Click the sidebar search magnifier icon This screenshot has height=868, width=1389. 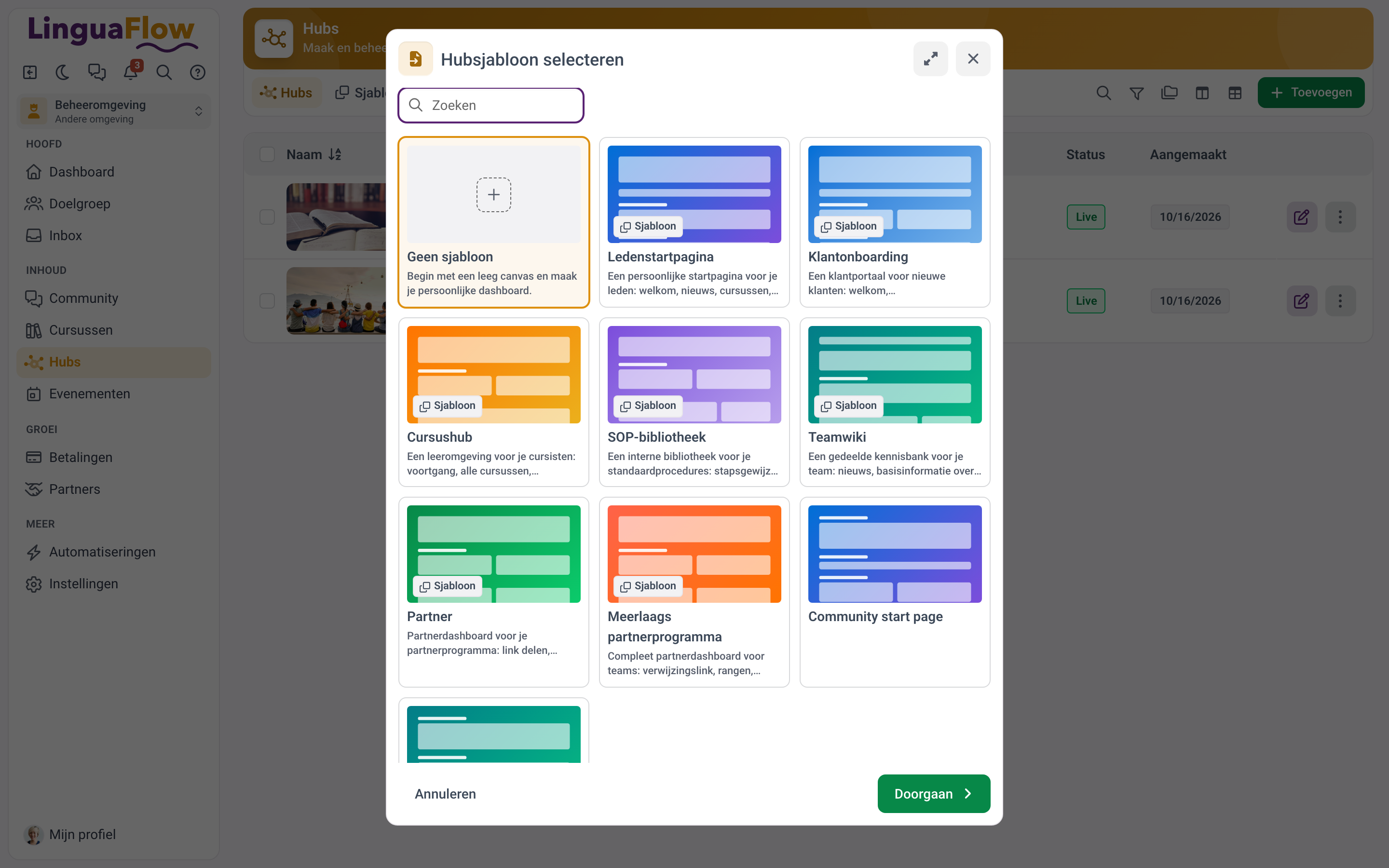pos(164,72)
